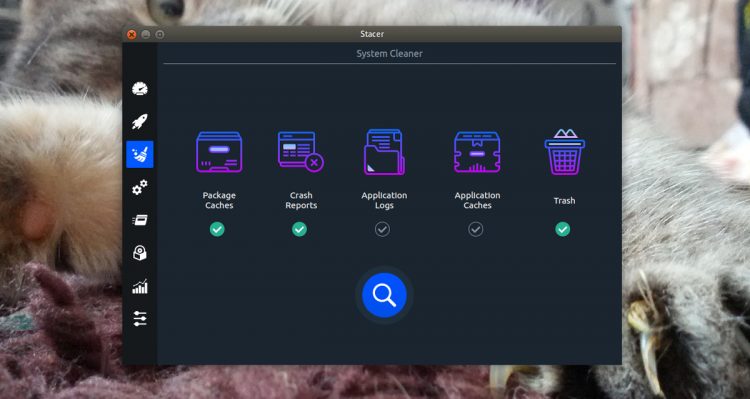Click the Trash label text

point(564,200)
